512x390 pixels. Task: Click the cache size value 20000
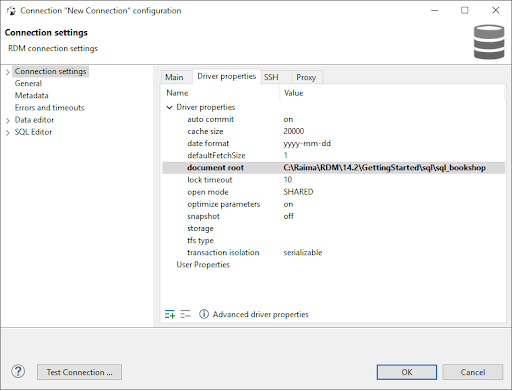[x=294, y=131]
